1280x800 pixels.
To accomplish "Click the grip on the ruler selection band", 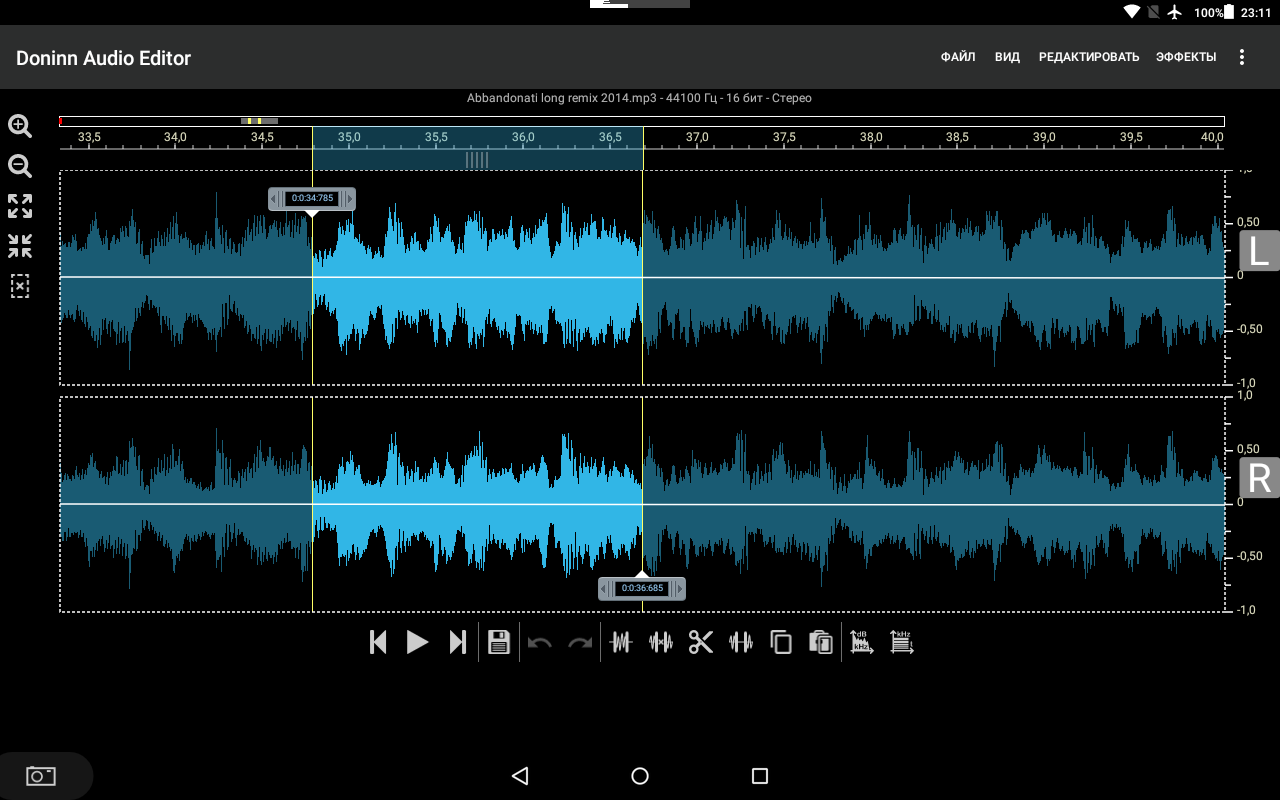I will click(477, 160).
